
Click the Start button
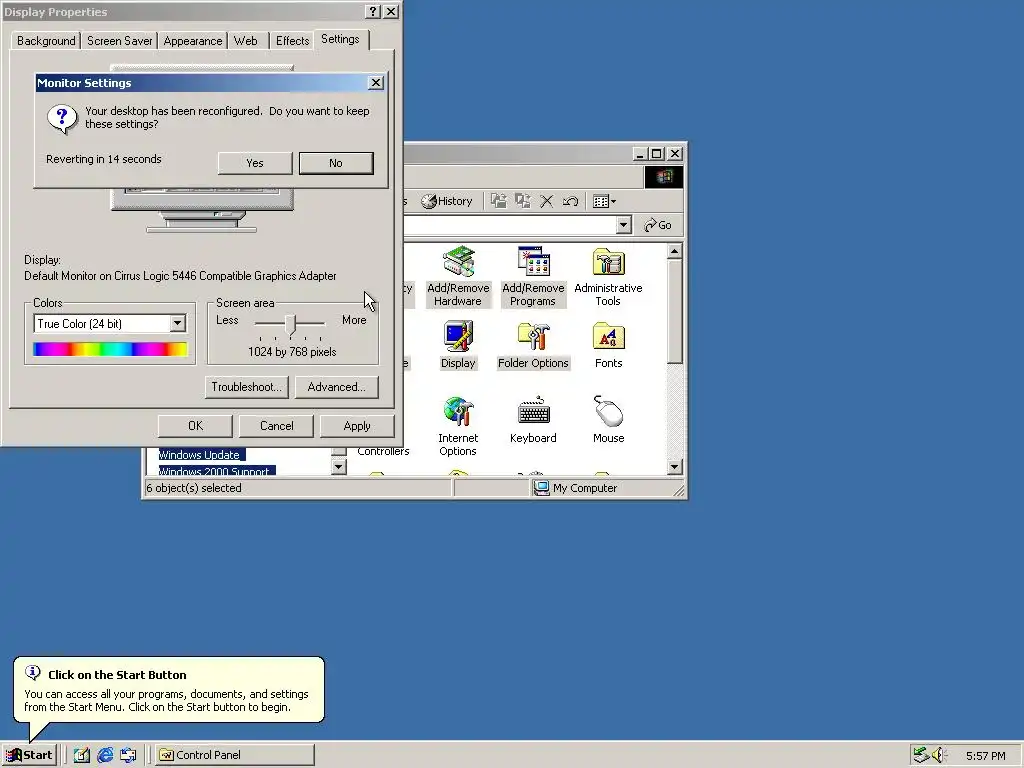30,755
